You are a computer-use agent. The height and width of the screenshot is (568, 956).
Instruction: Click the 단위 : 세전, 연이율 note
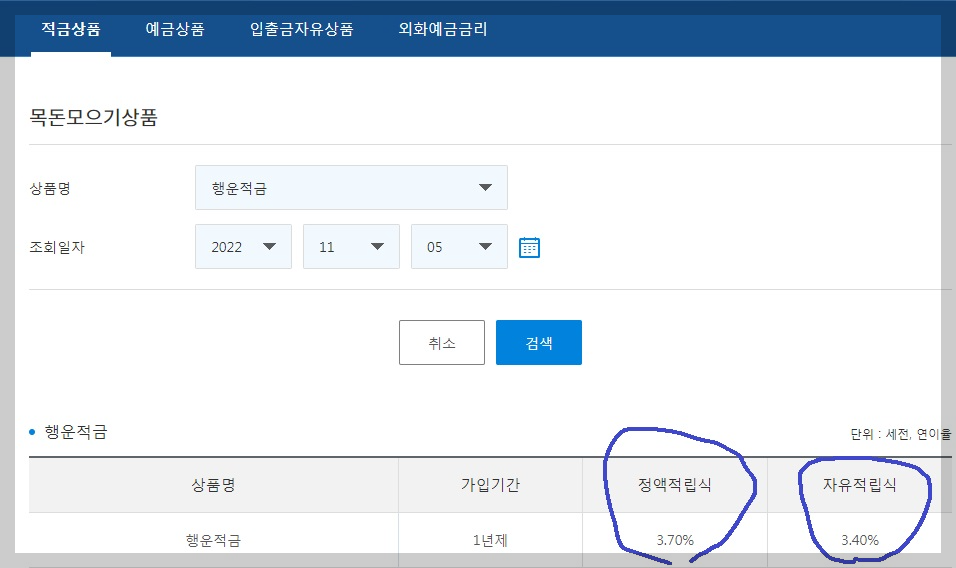[901, 434]
